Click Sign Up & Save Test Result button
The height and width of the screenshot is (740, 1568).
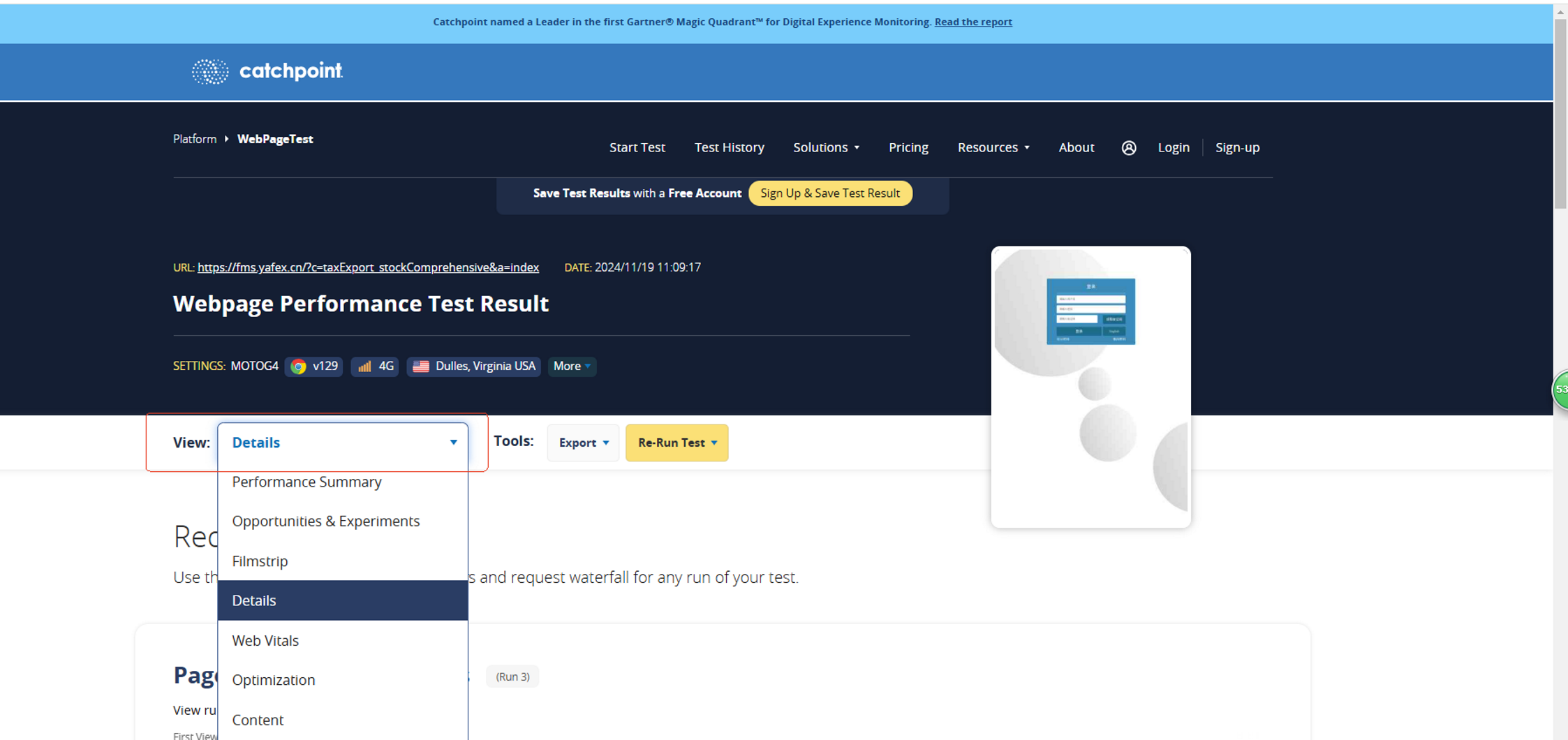click(830, 193)
